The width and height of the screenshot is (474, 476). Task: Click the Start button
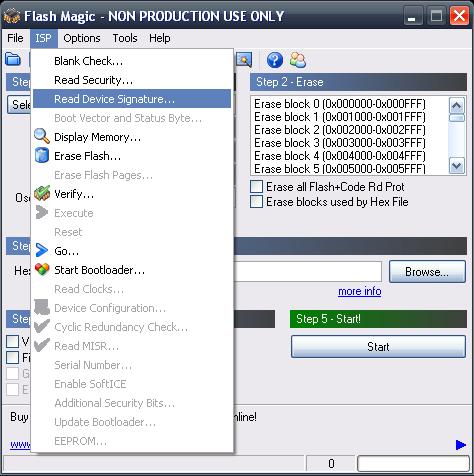pos(378,347)
